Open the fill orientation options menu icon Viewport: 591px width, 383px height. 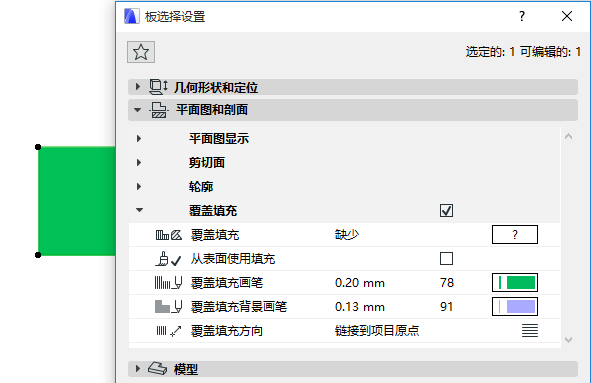(530, 331)
